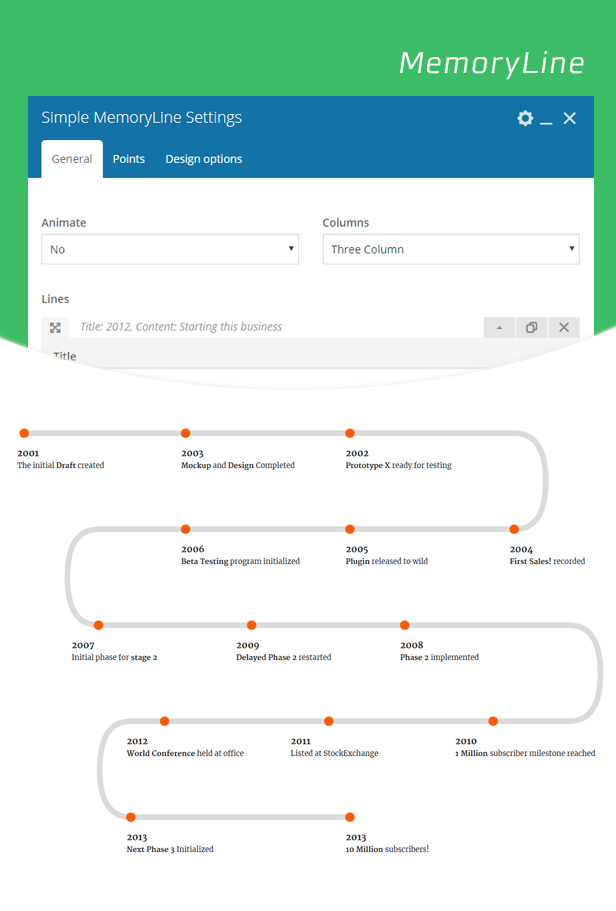Click the 2010 1 Million subscriber marker
Screen dimensions: 616x911
click(x=493, y=721)
